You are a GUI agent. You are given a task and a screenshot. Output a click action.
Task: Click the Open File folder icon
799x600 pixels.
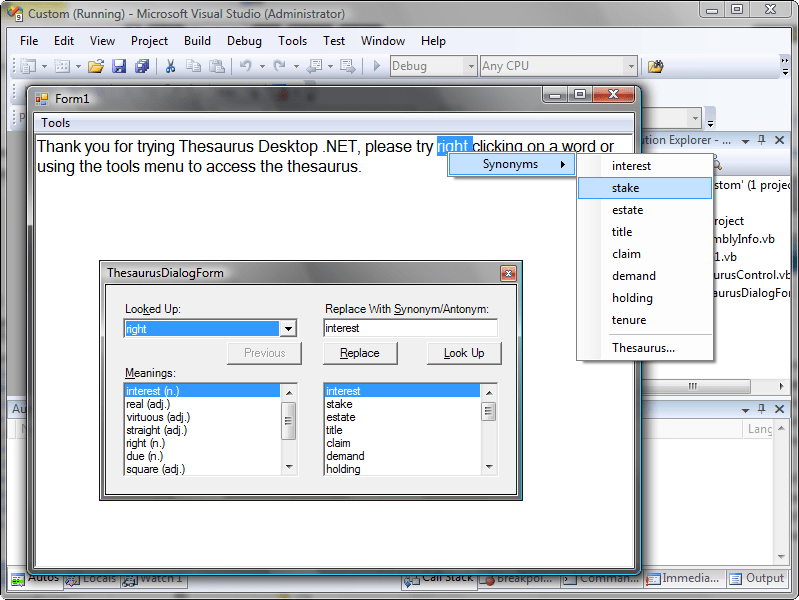click(95, 66)
